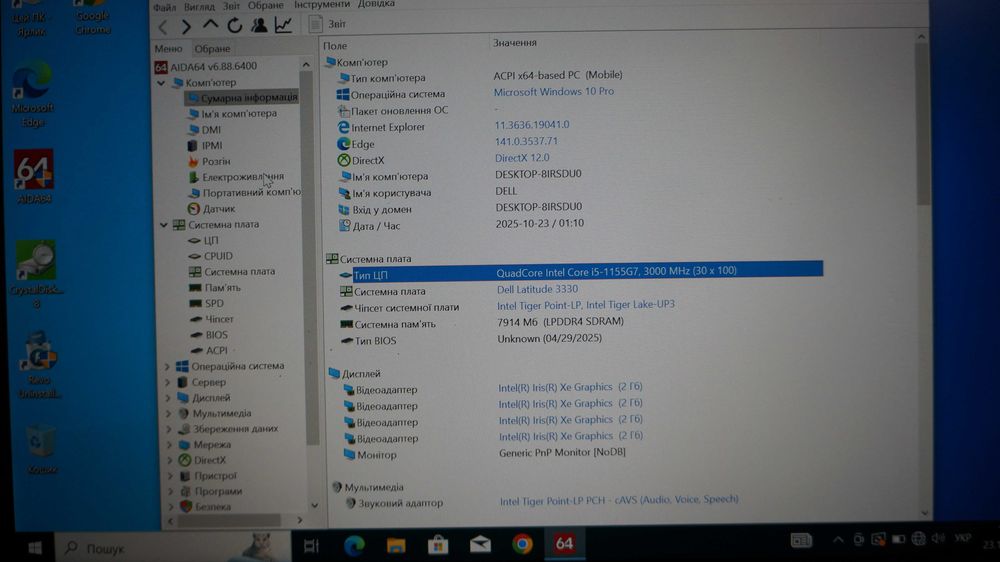The height and width of the screenshot is (562, 1000).
Task: Click the Пошук taskbar search box
Action: [172, 547]
